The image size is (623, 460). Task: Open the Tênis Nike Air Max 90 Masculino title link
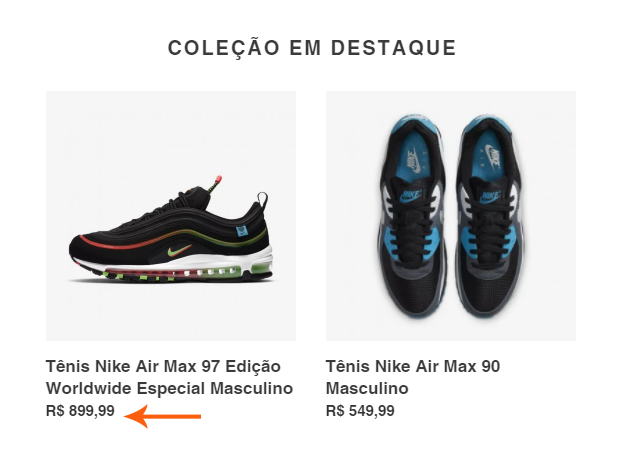click(413, 377)
